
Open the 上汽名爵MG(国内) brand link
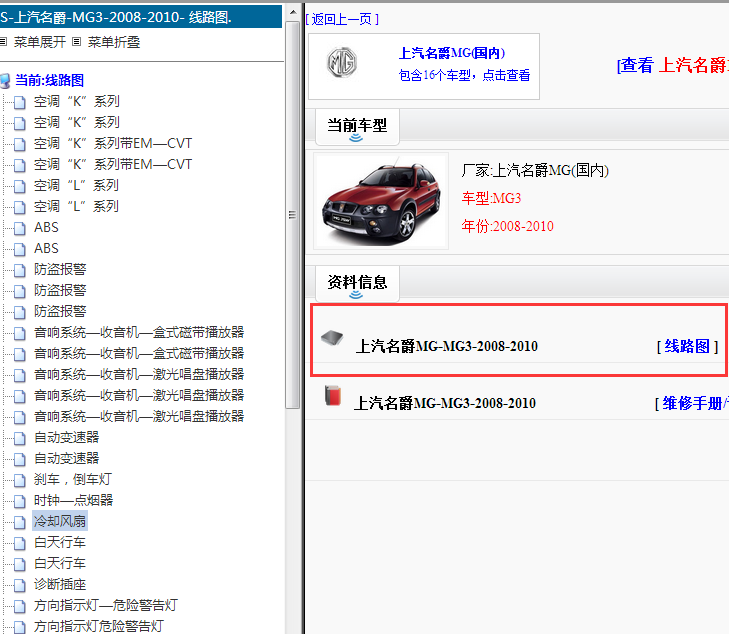pyautogui.click(x=452, y=53)
